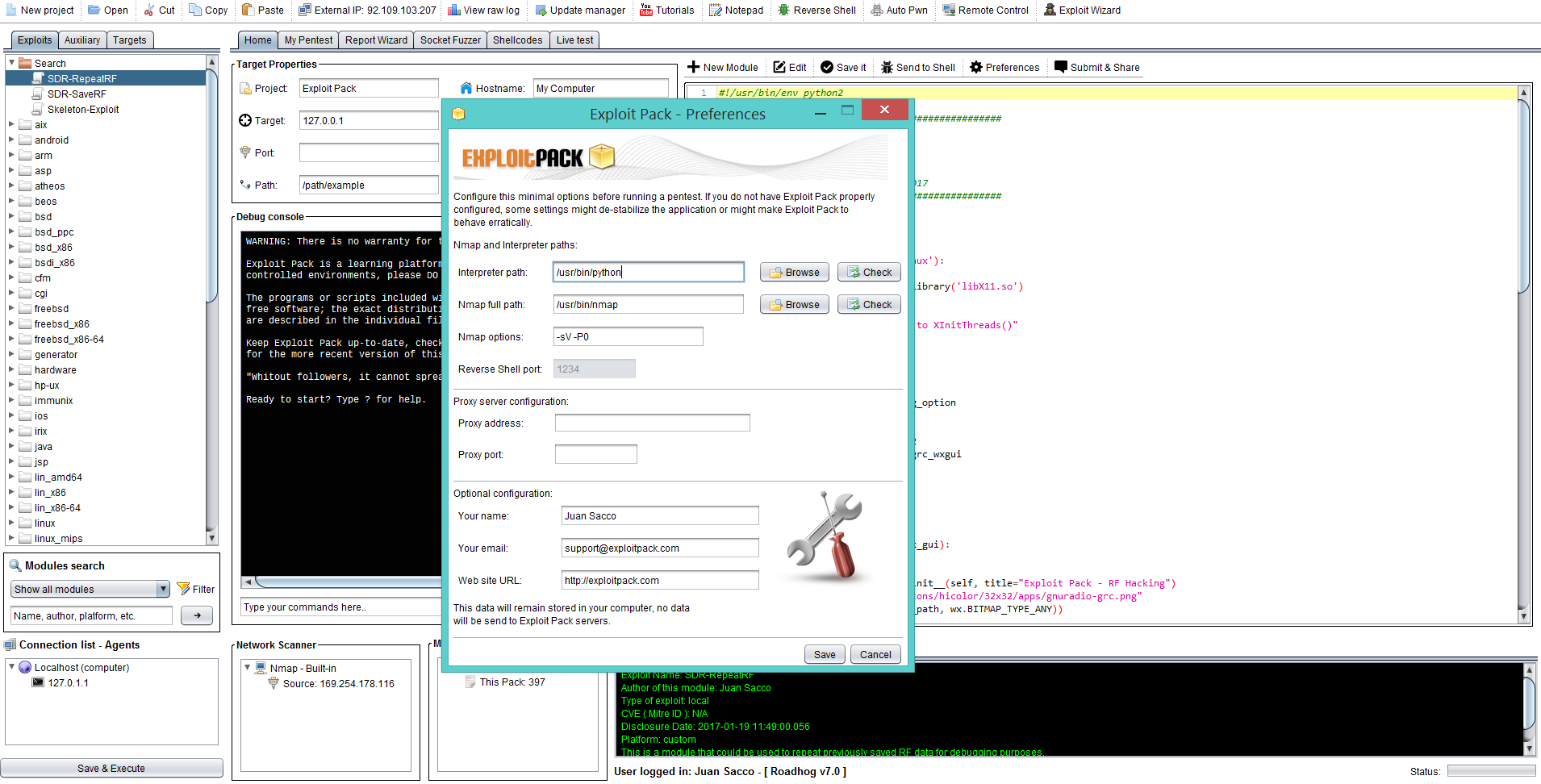Click the Proxy address input field
Image resolution: width=1541 pixels, height=784 pixels.
[652, 423]
